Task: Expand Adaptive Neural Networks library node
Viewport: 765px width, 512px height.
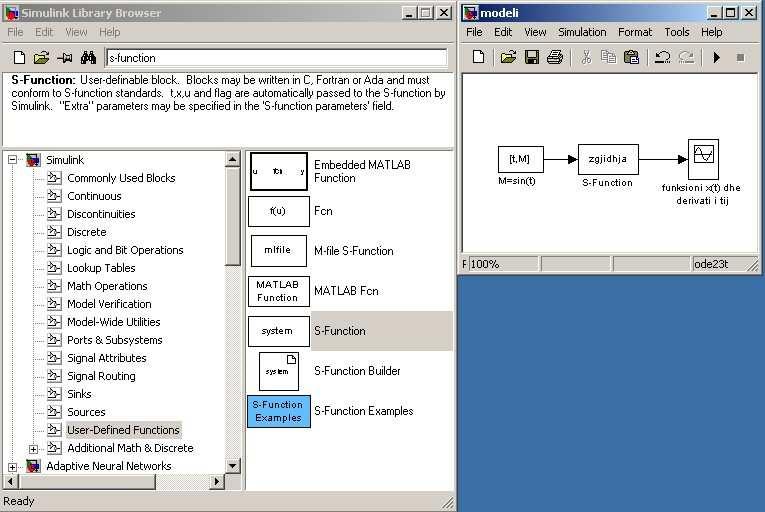Action: pos(12,467)
